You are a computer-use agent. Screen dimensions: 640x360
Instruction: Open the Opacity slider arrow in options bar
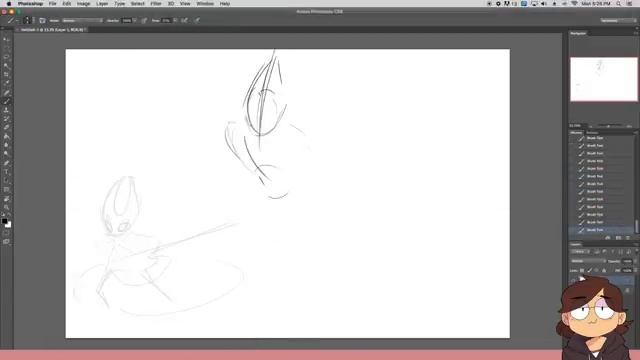coord(135,20)
